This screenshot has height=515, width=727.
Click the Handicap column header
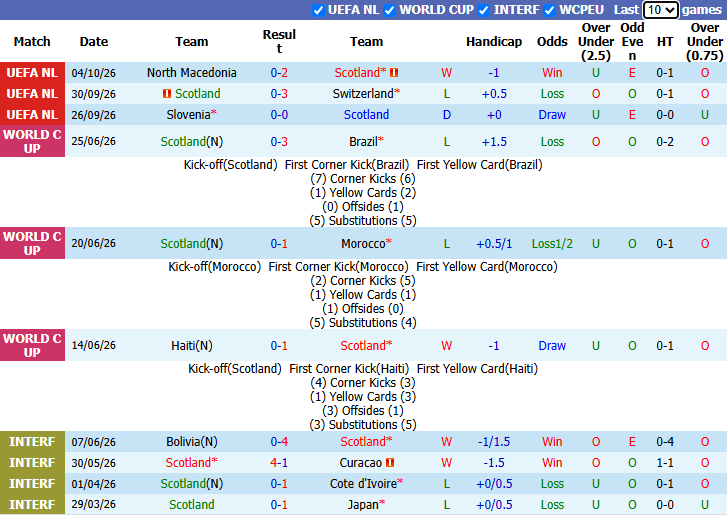[x=494, y=42]
